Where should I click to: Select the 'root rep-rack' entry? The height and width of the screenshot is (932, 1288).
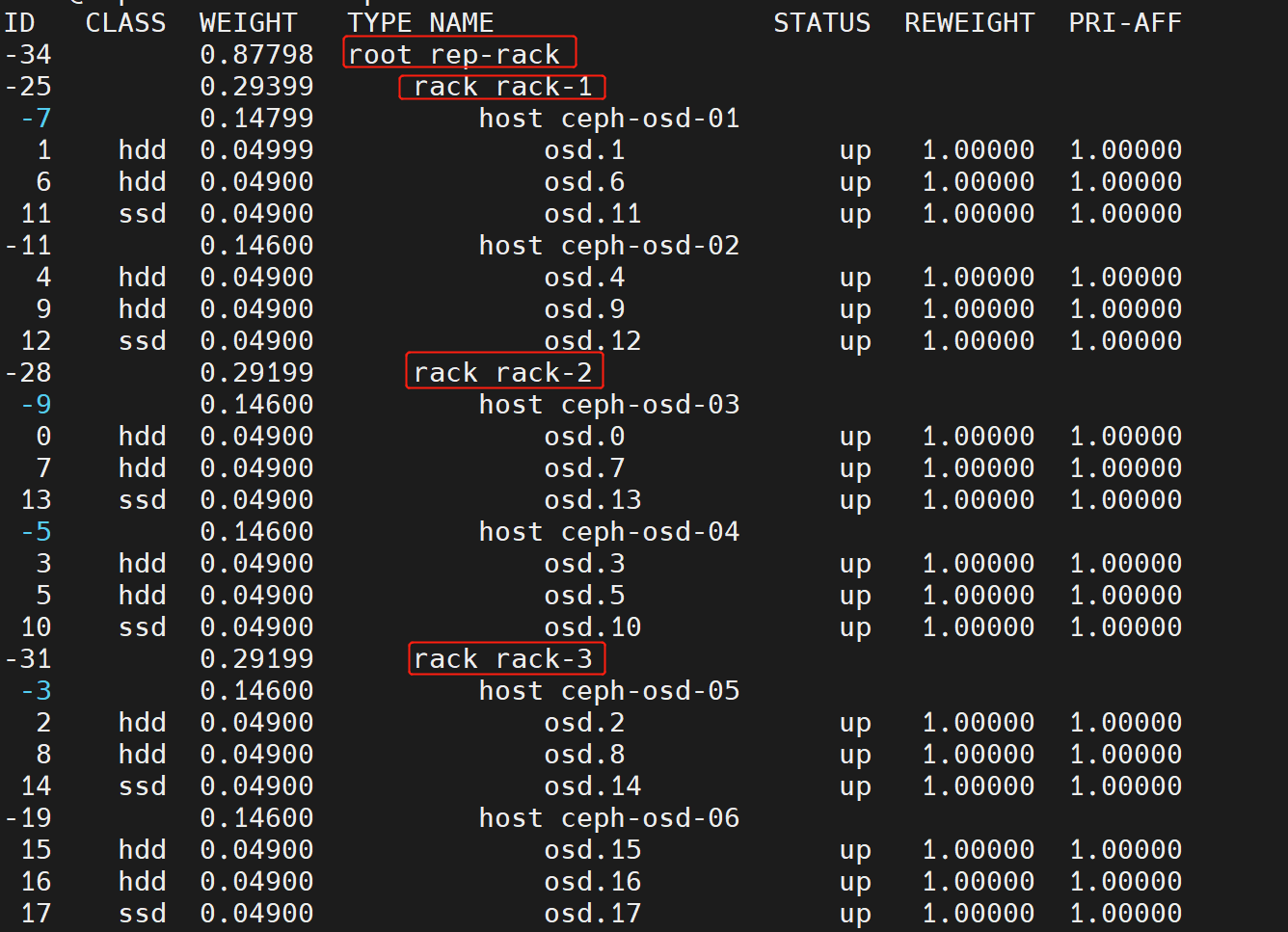click(x=454, y=55)
